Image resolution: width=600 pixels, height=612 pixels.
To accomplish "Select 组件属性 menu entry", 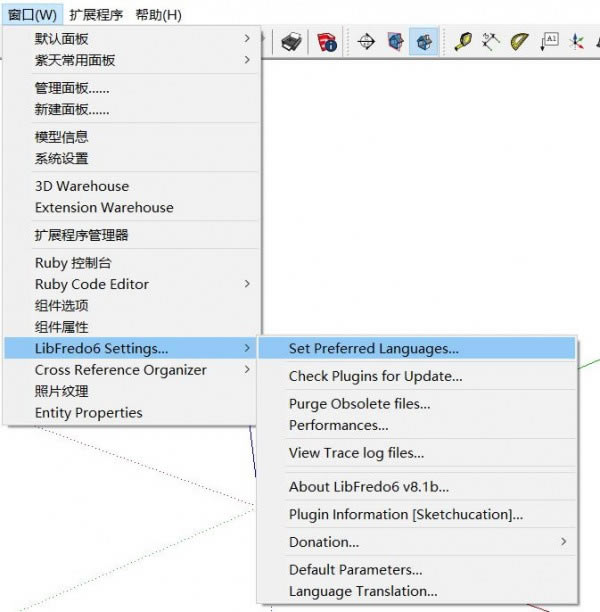I will 132,327.
